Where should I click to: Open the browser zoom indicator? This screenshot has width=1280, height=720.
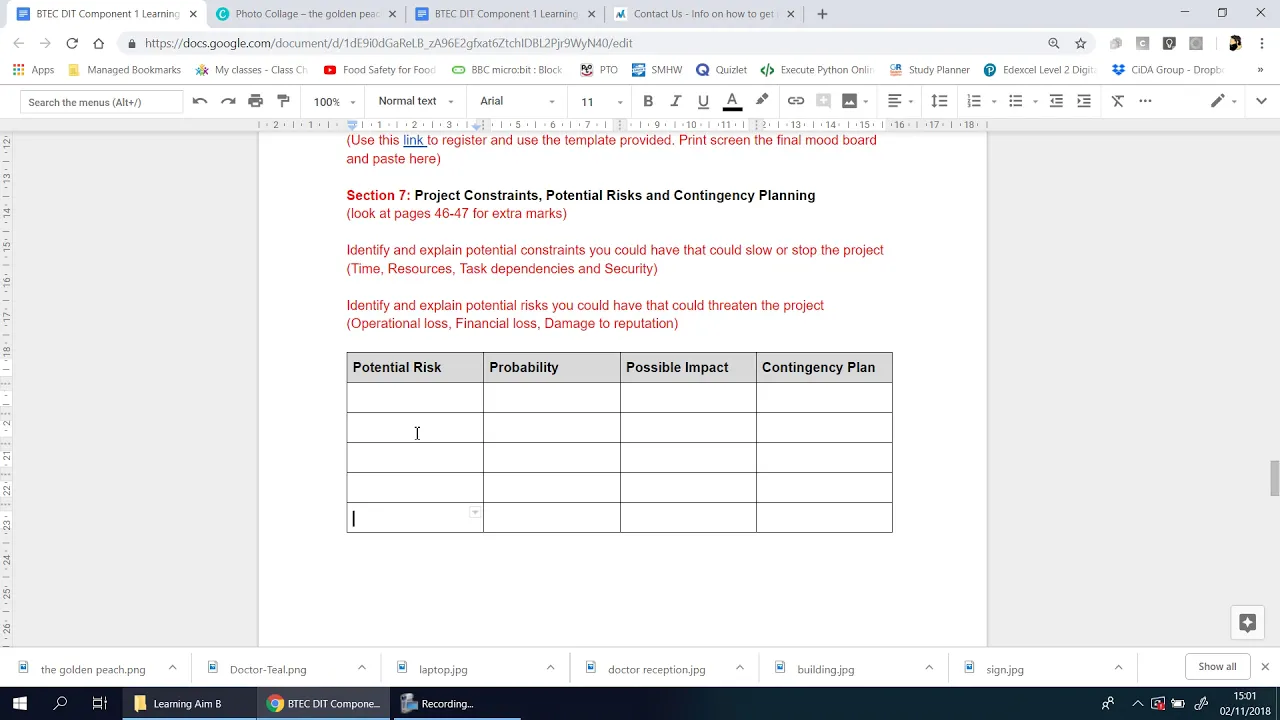1053,43
